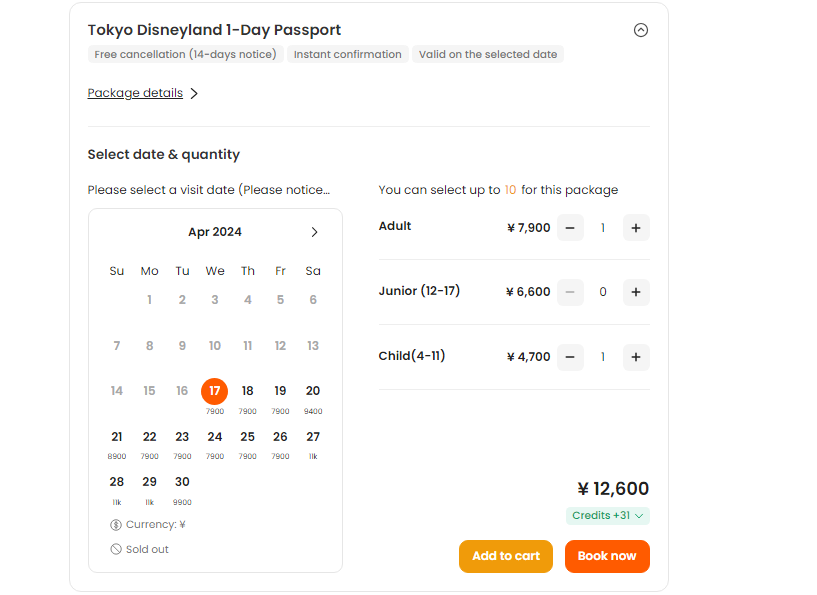
Task: Click the Sold out legend icon
Action: [116, 549]
